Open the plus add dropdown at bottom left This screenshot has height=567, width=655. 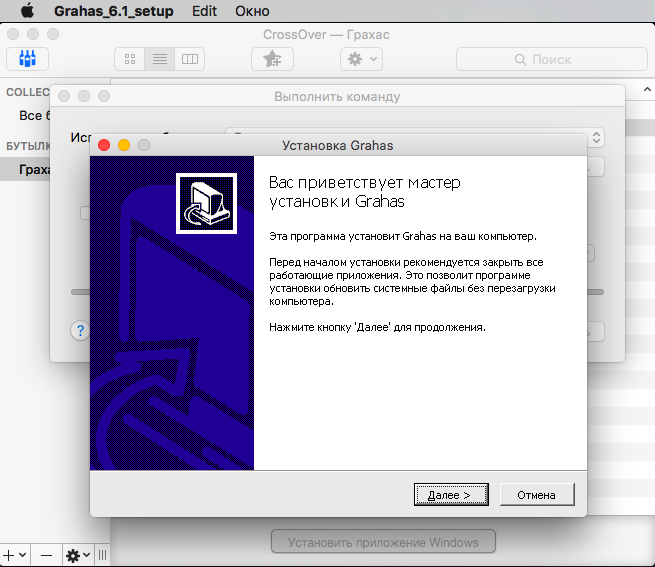(15, 555)
